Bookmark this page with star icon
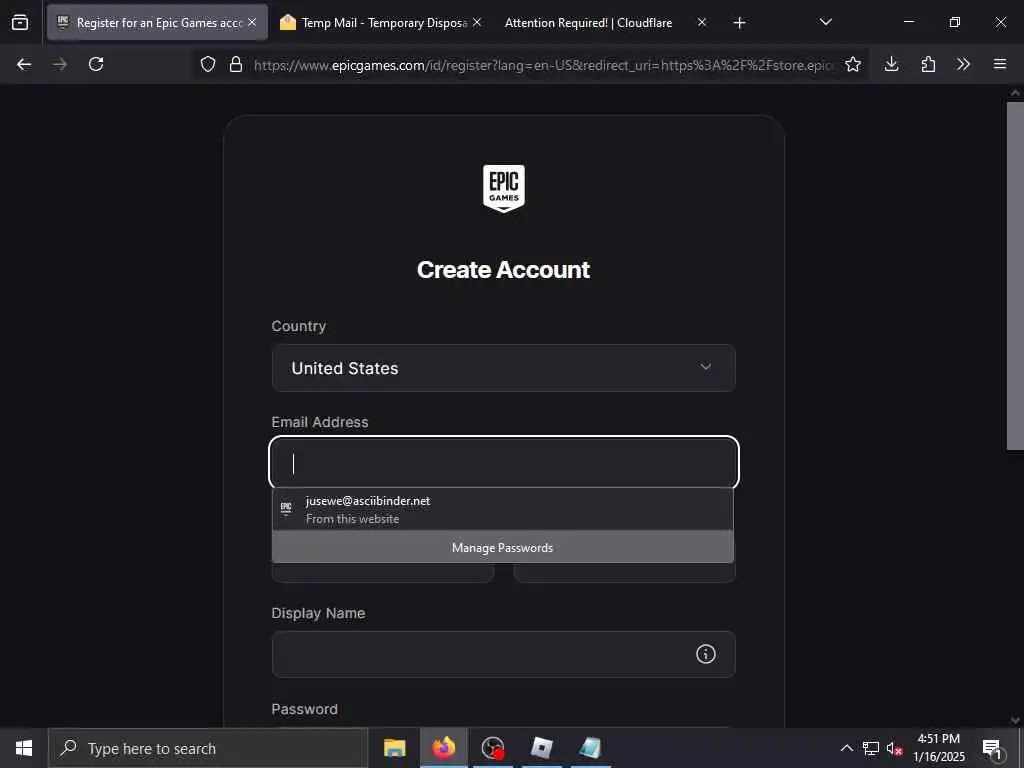 tap(853, 64)
